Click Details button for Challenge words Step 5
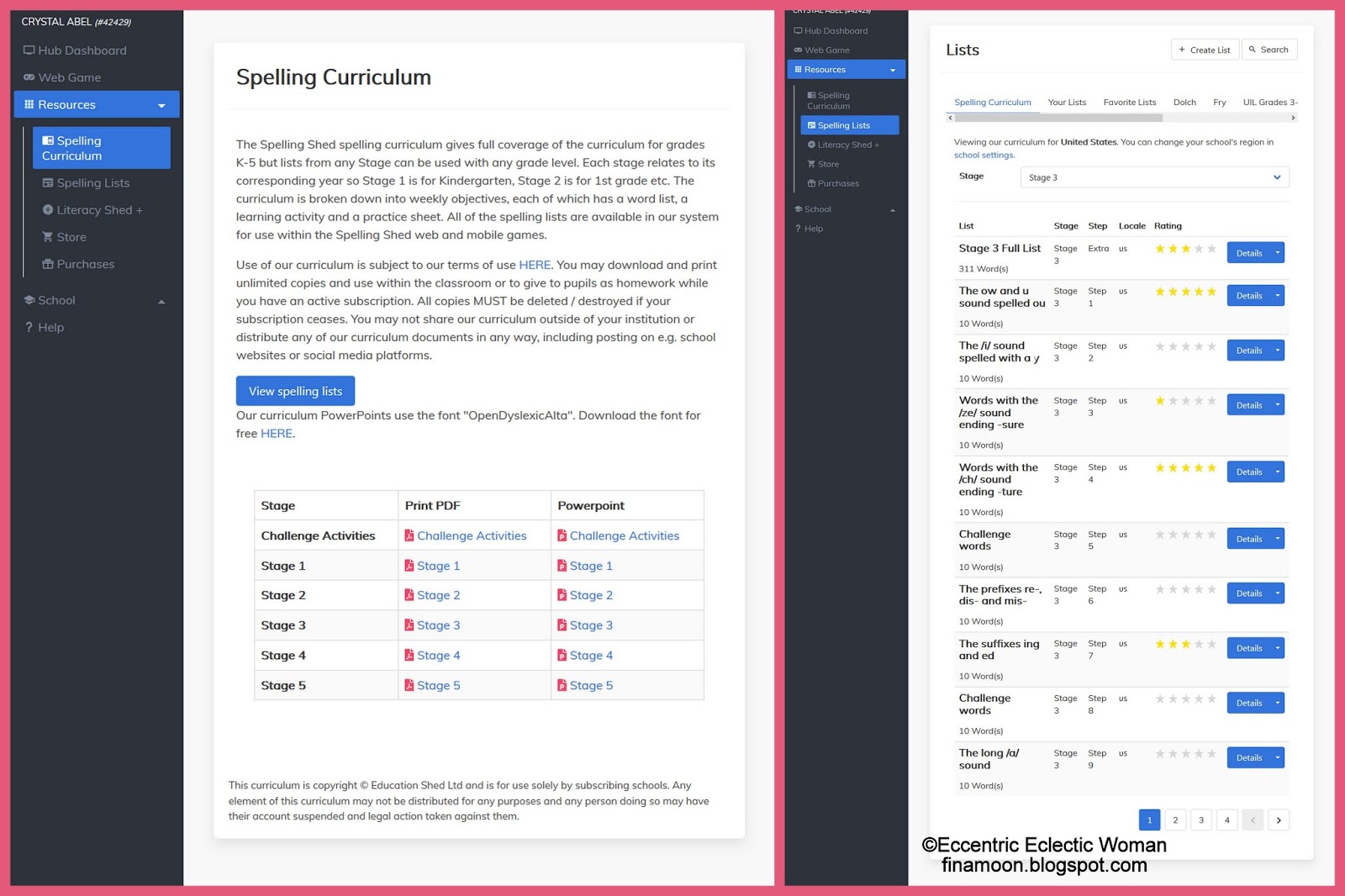1345x896 pixels. (1248, 539)
